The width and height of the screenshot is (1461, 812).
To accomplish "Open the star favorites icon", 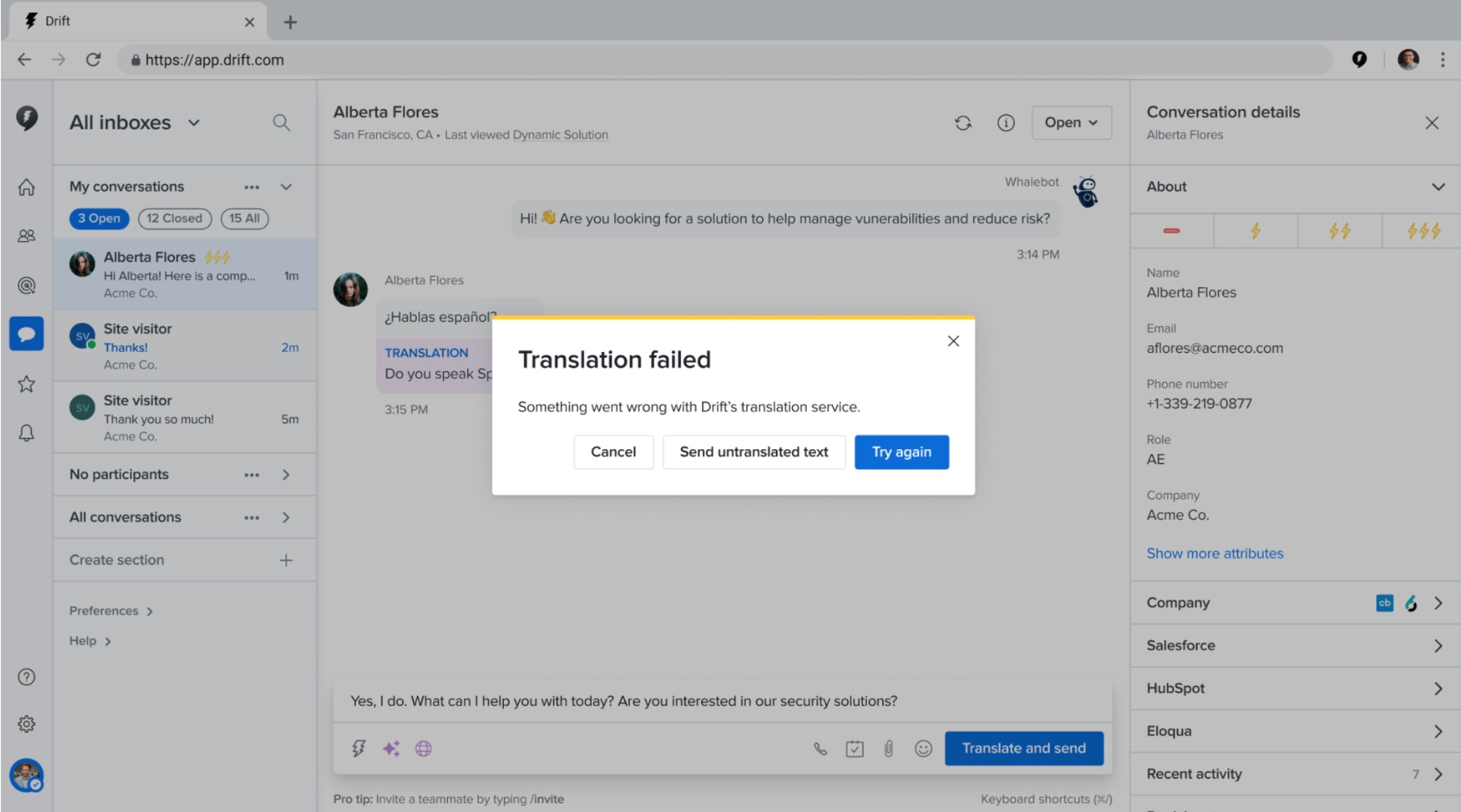I will tap(26, 384).
